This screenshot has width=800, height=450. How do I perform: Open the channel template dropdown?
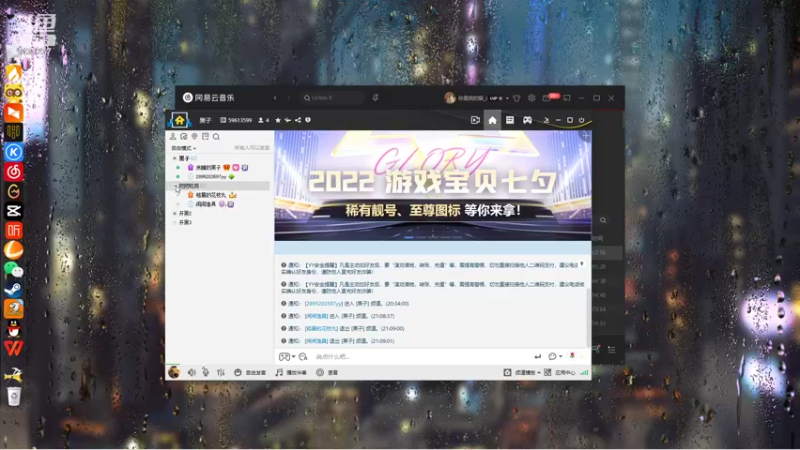coord(522,372)
